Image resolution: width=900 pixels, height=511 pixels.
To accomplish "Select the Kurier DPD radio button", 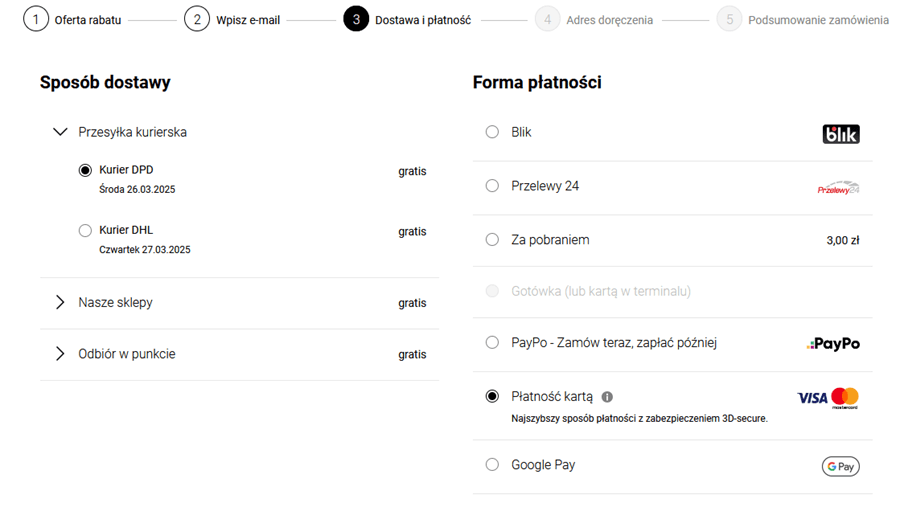I will [85, 170].
